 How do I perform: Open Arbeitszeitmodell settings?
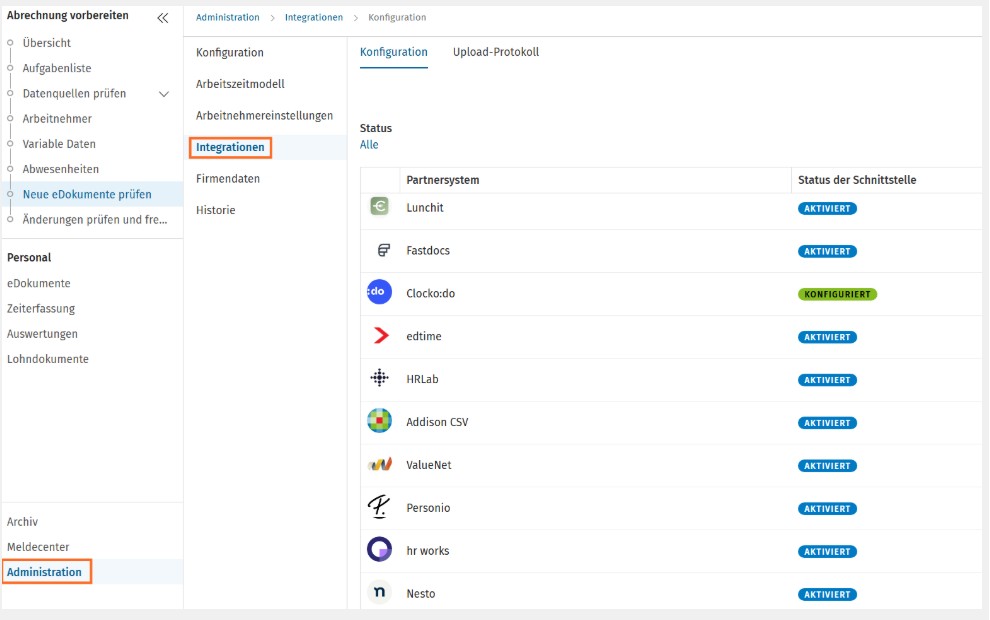240,84
